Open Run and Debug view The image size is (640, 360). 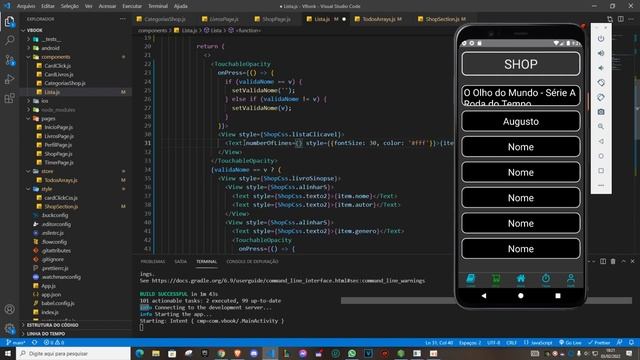click(x=9, y=79)
